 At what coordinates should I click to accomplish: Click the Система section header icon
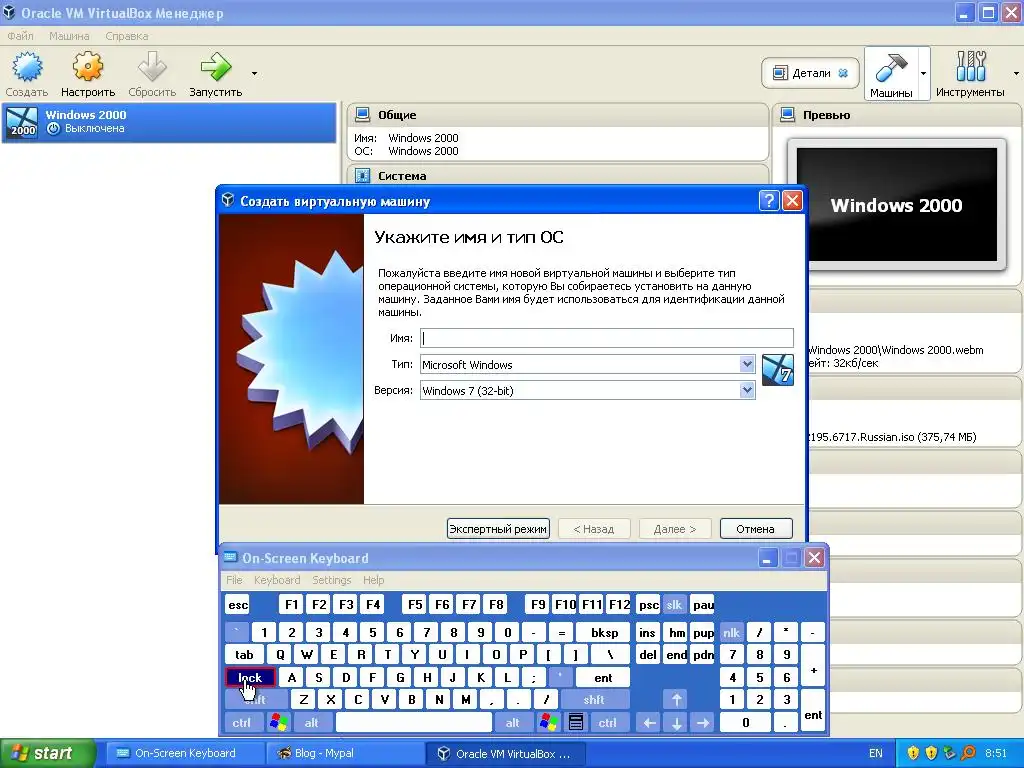click(362, 176)
